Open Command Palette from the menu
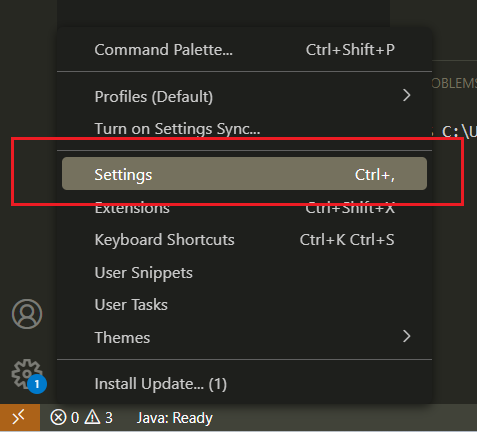 [245, 50]
